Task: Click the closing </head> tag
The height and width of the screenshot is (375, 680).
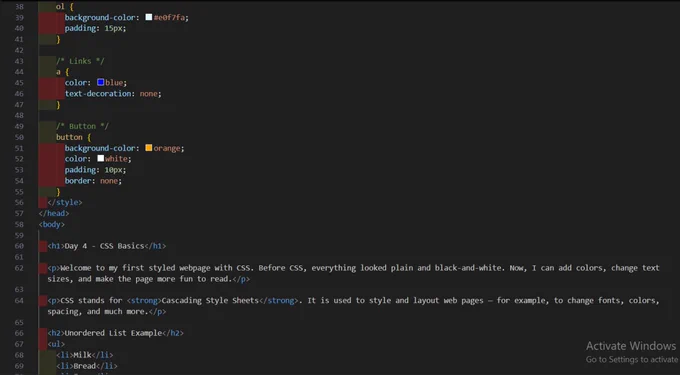Action: tap(54, 213)
